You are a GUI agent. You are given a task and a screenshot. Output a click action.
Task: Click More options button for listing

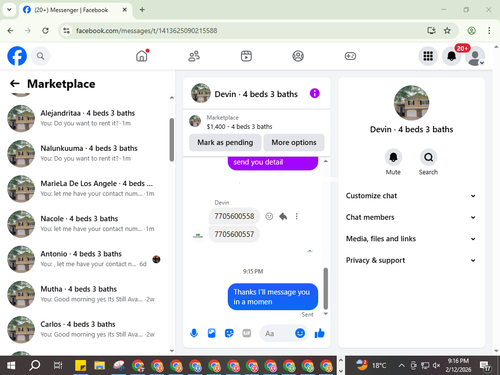(294, 142)
